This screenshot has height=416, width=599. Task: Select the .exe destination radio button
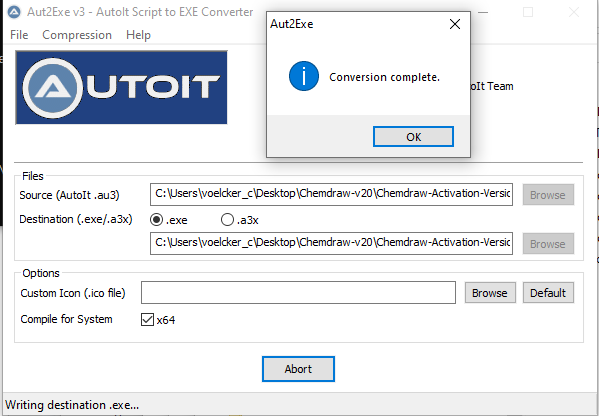156,220
